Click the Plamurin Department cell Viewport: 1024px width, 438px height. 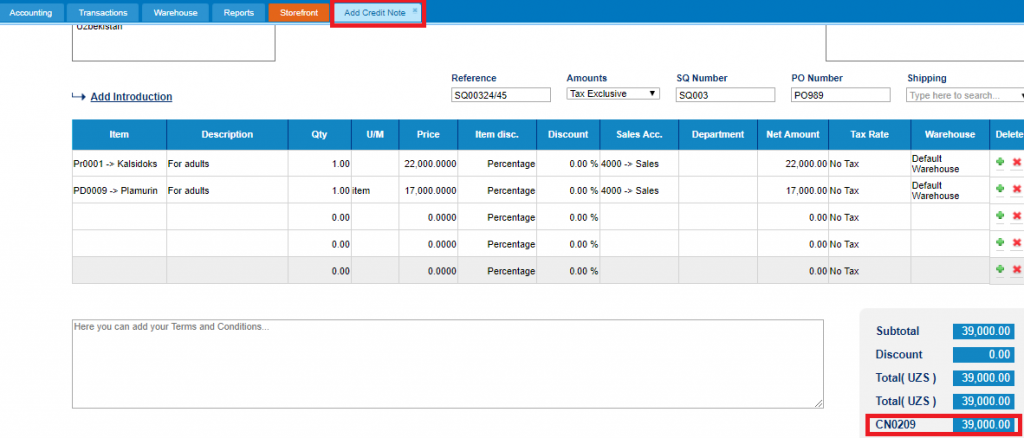pos(718,191)
